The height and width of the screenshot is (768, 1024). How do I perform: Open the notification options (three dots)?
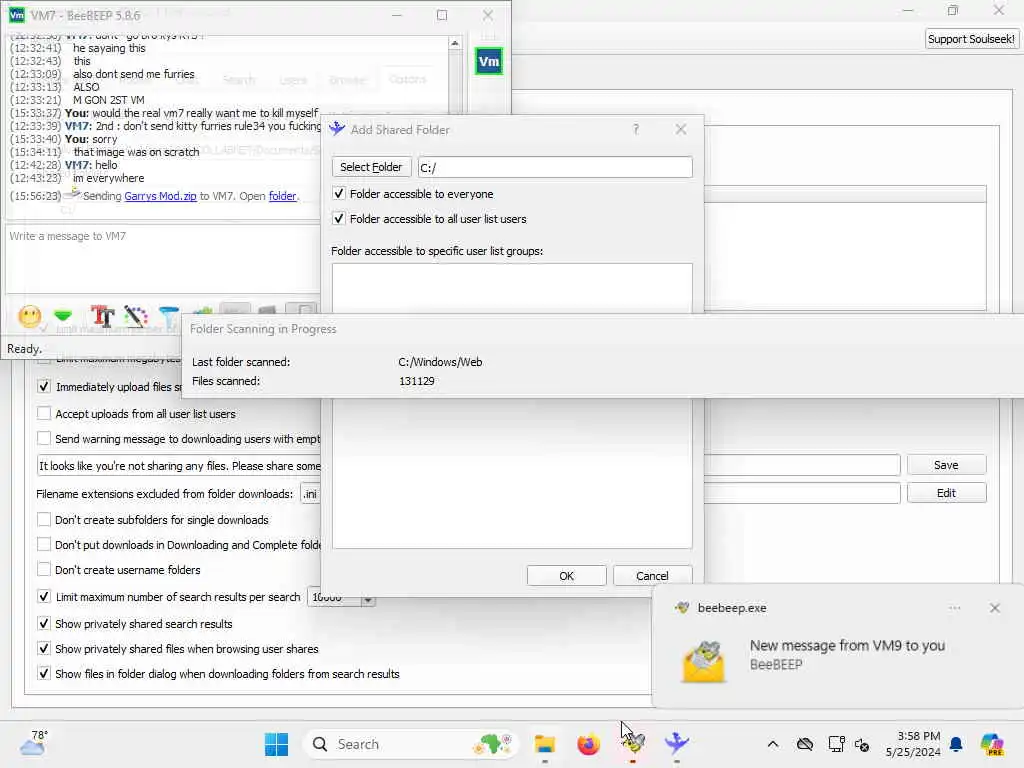[955, 608]
